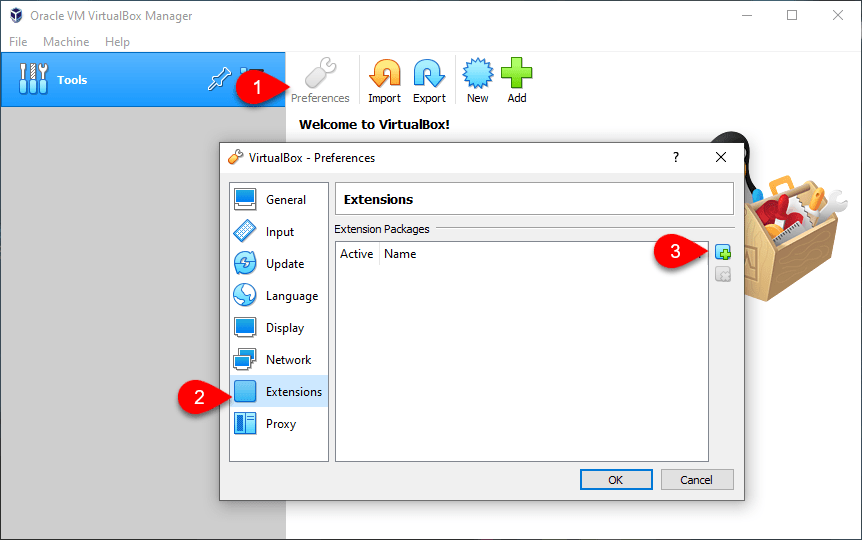This screenshot has width=862, height=540.
Task: Click the Language globe icon
Action: (x=245, y=295)
